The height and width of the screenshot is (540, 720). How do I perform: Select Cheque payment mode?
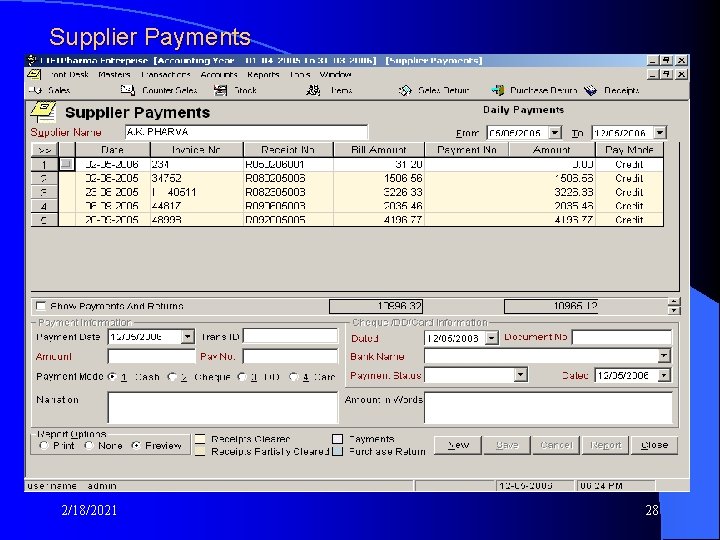click(x=172, y=377)
